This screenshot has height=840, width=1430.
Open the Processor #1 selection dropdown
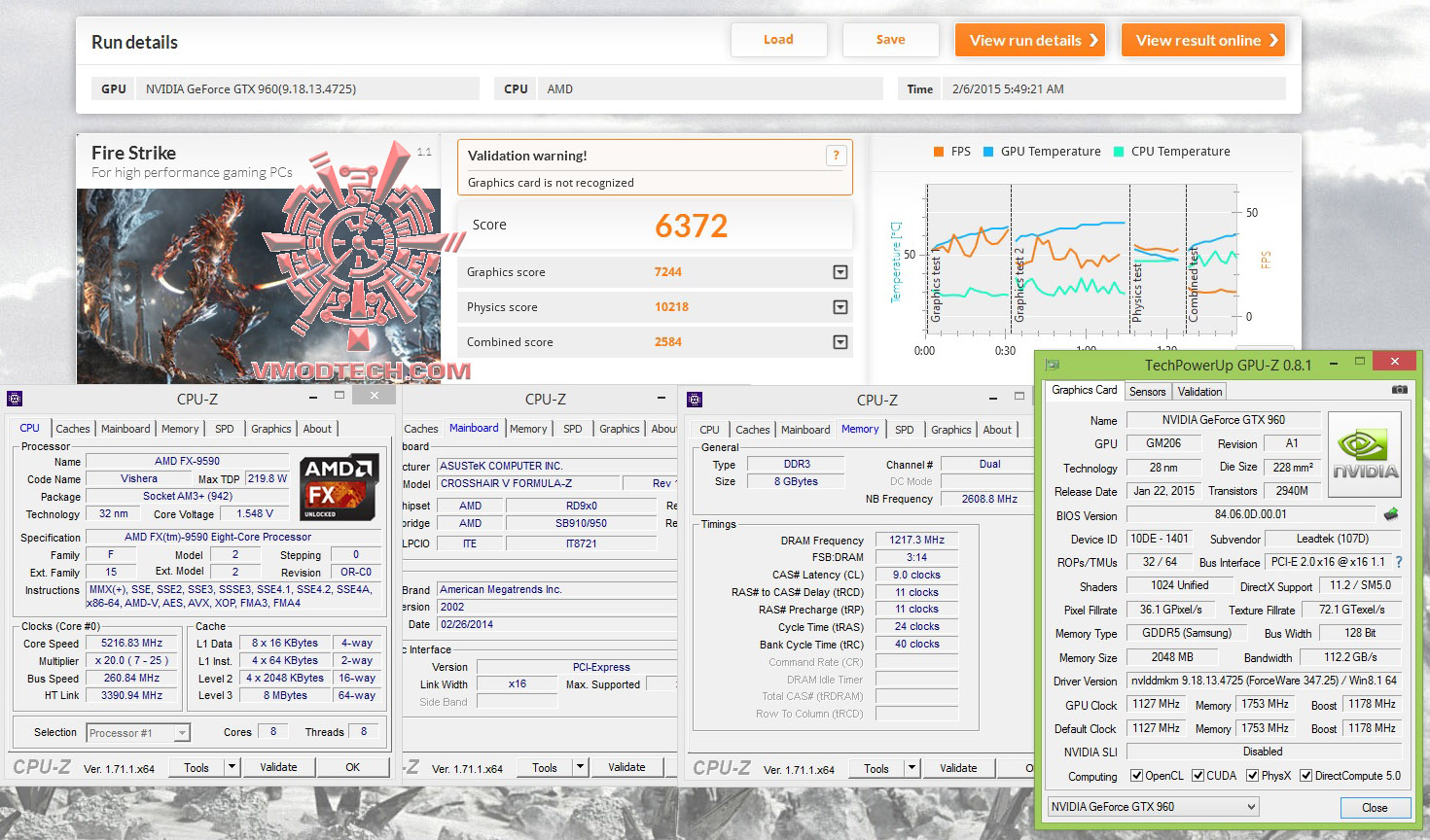138,733
